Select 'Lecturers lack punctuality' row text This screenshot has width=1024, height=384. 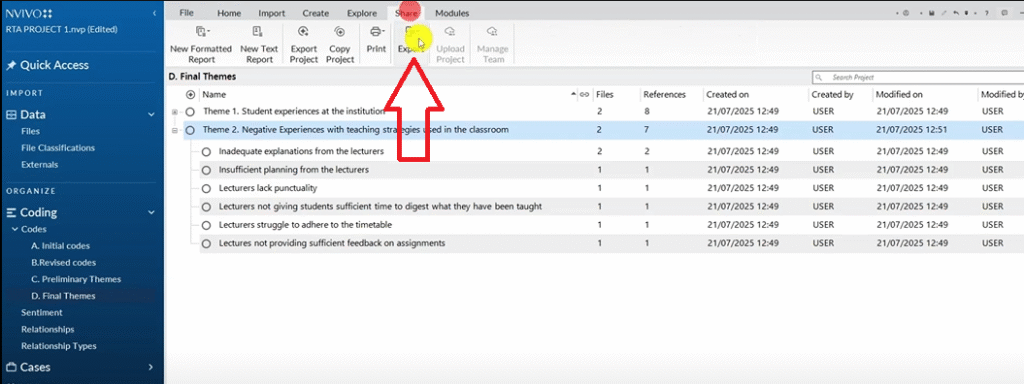pyautogui.click(x=268, y=188)
